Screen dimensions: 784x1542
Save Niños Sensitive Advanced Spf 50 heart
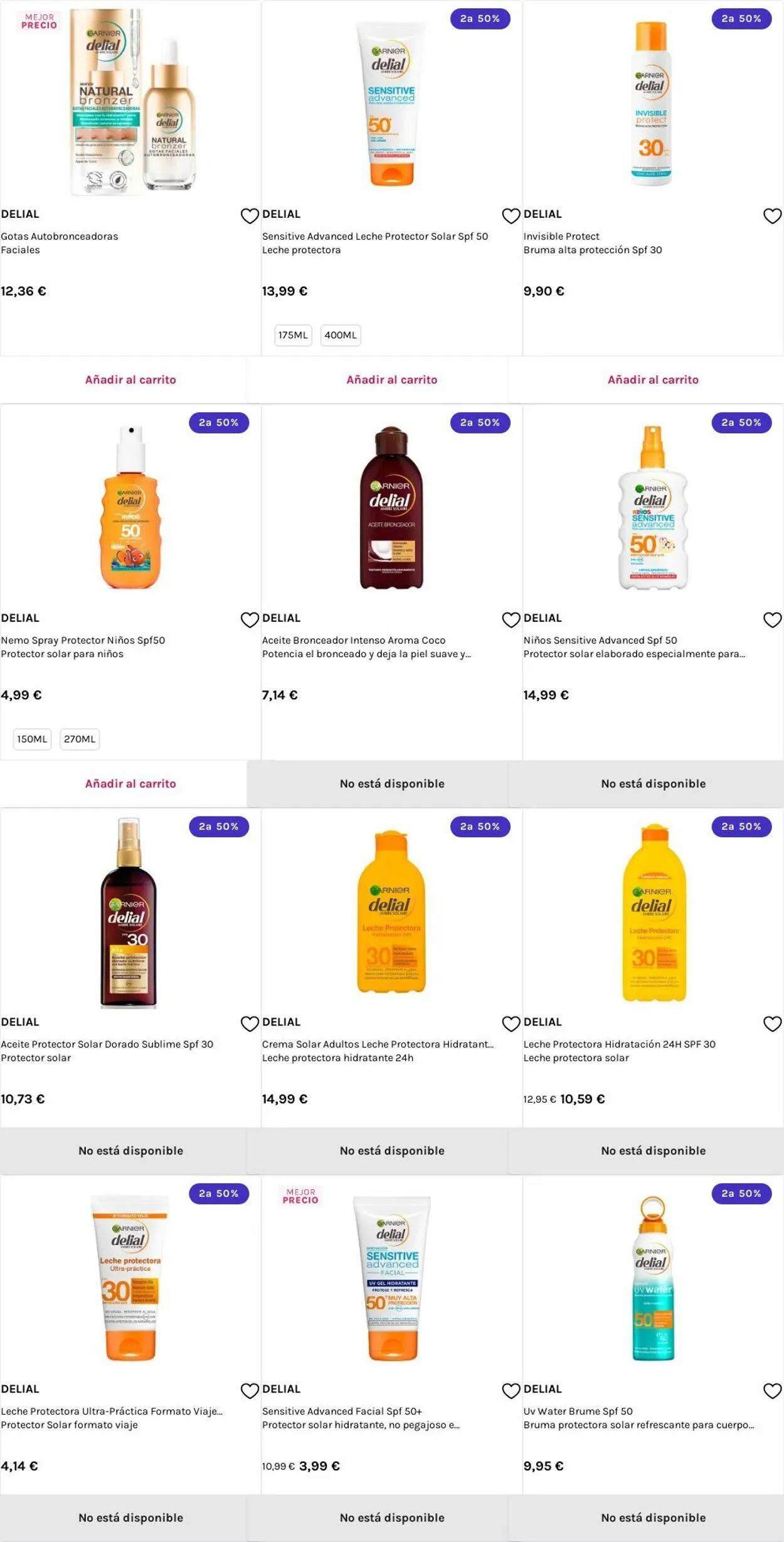(x=772, y=620)
